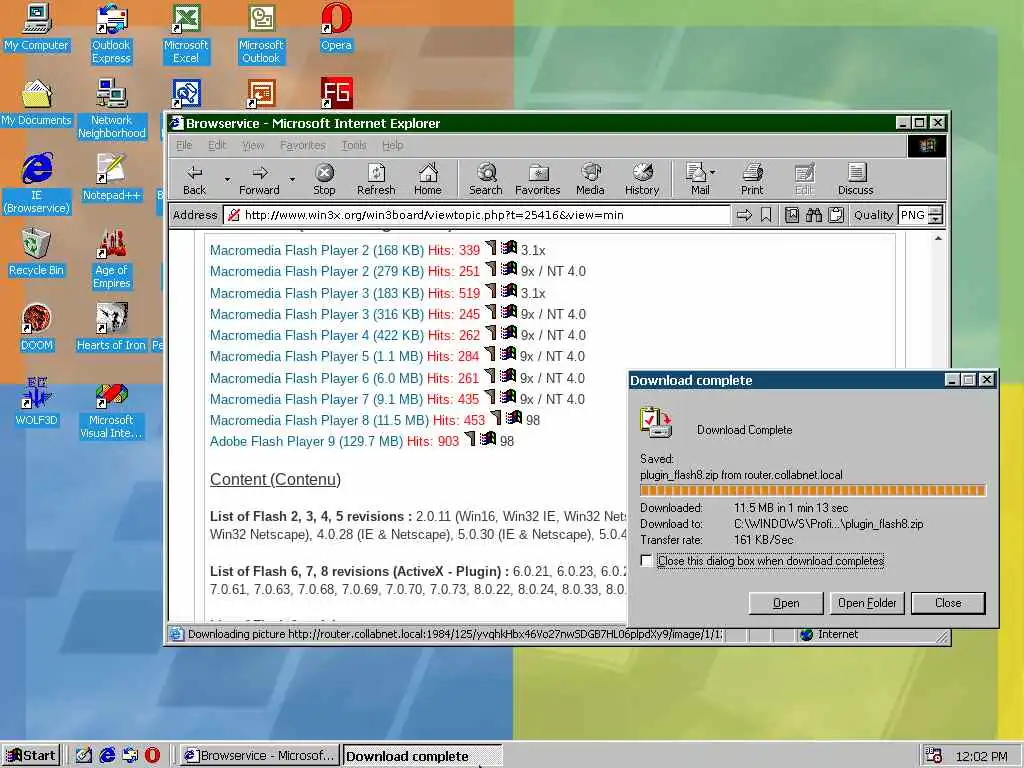
Task: Open the Favorites menu
Action: (x=302, y=145)
